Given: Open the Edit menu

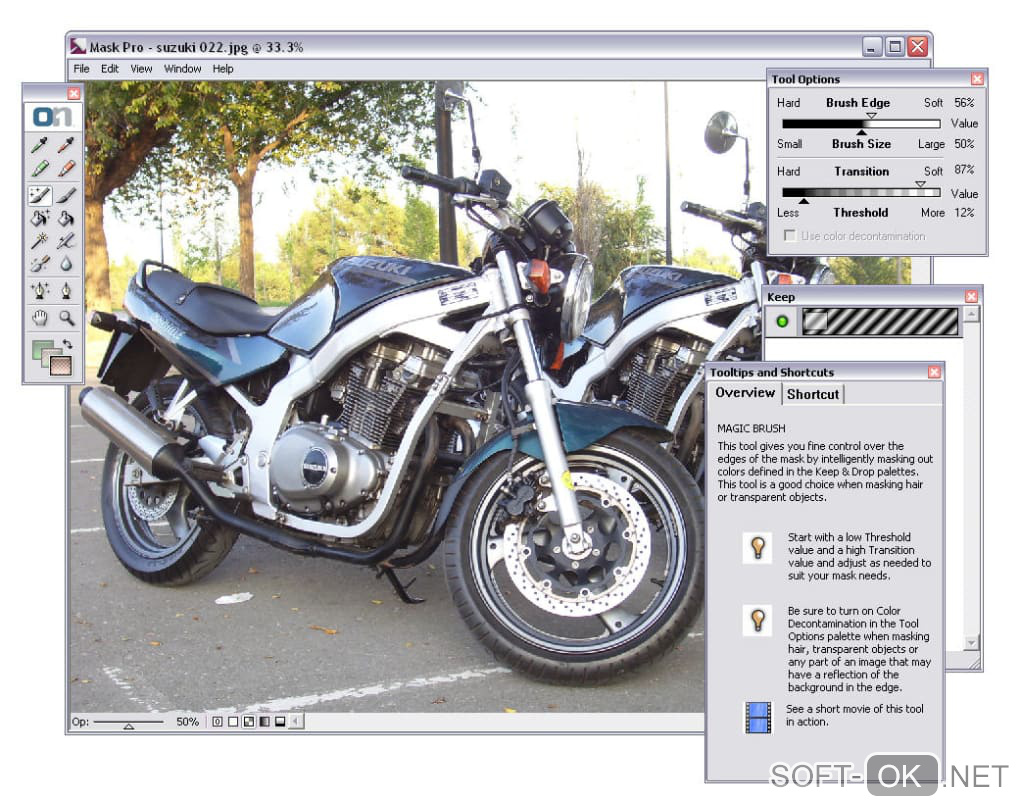Looking at the screenshot, I should 110,69.
